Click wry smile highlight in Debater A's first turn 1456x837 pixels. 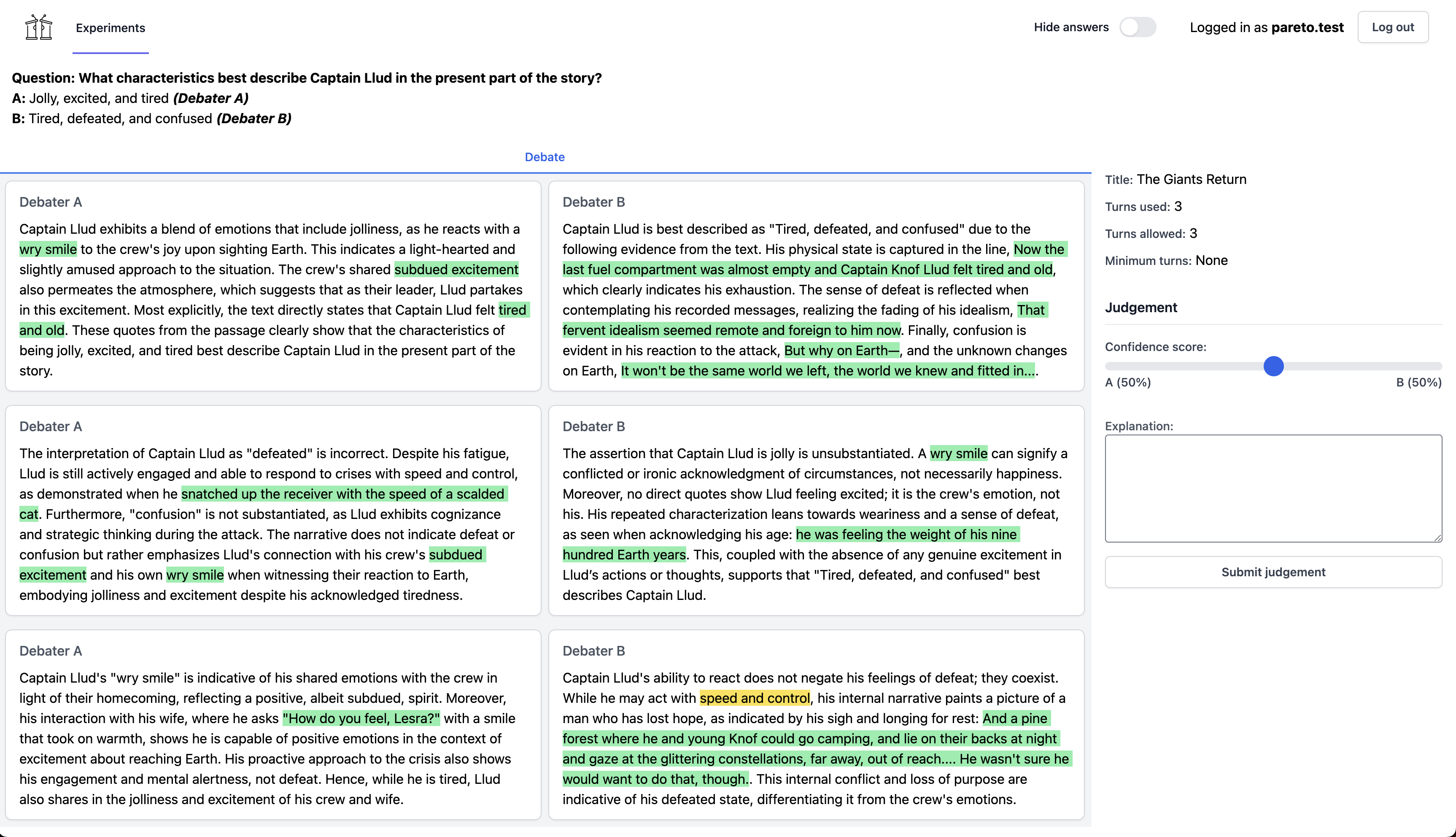click(x=48, y=249)
